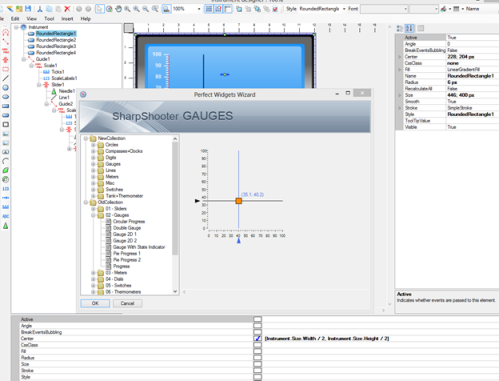The image size is (499, 381).
Task: Choose the green Needle tool in toolbox
Action: [x=6, y=226]
